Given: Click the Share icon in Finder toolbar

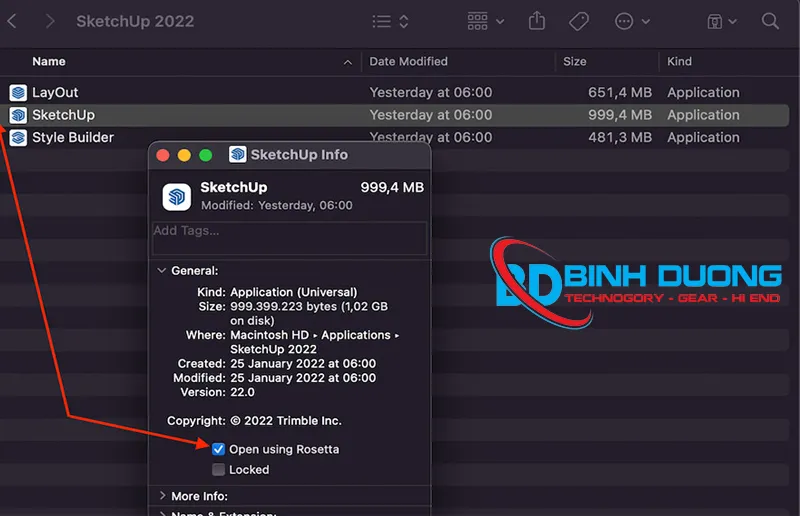Looking at the screenshot, I should [x=537, y=21].
